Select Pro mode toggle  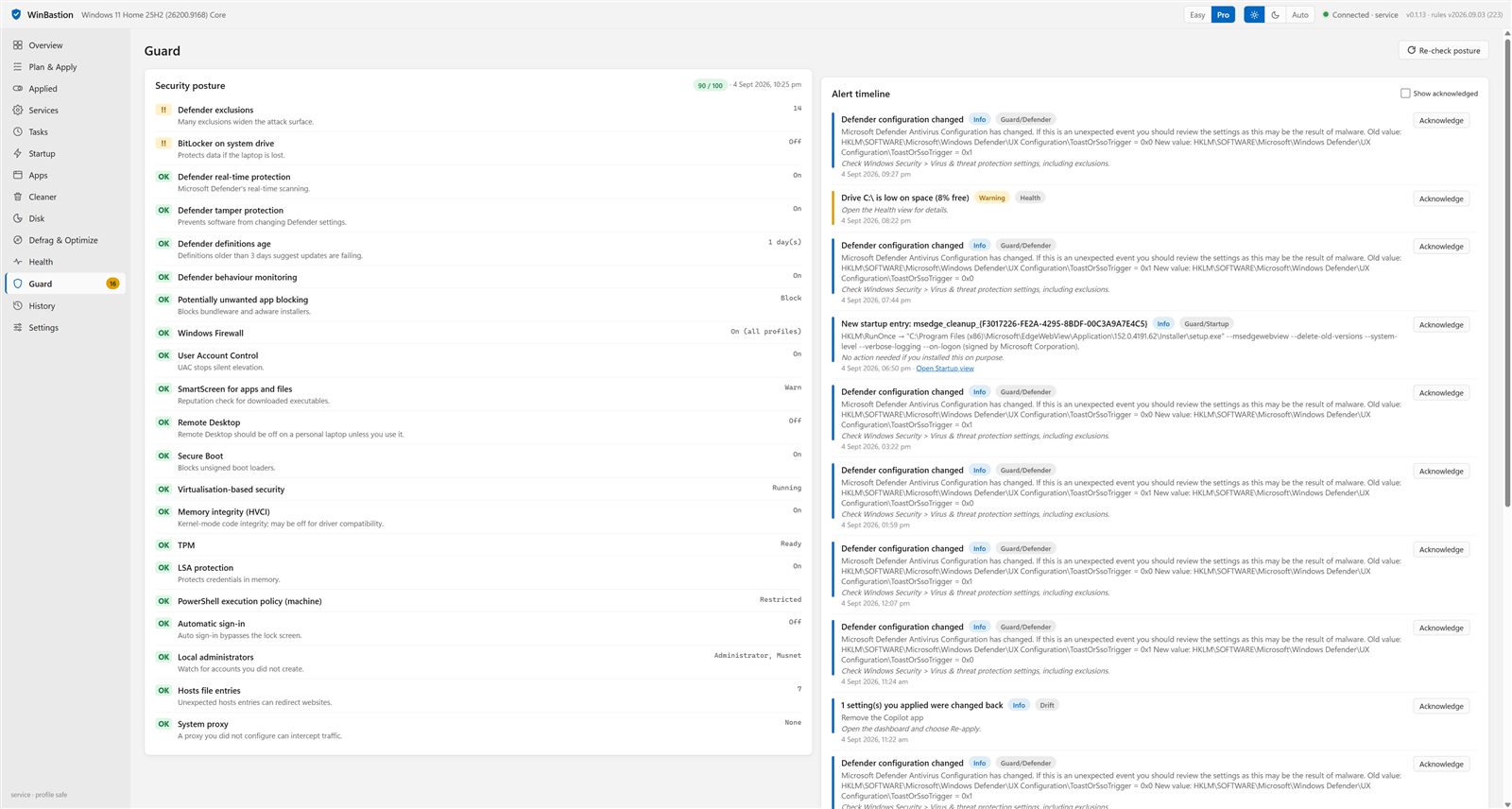1223,15
